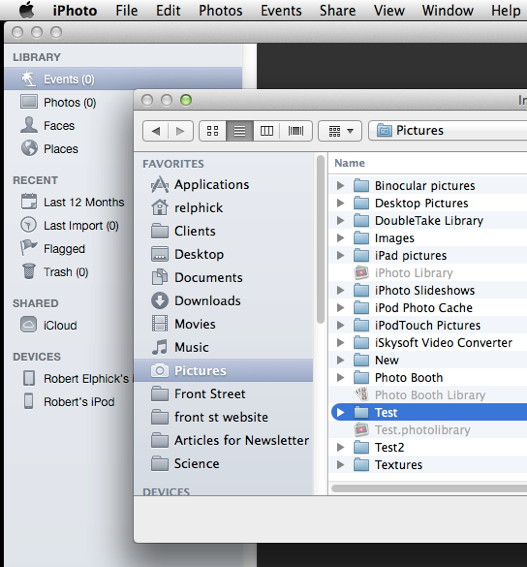Open Documents in Favorites
This screenshot has height=567, width=527.
[196, 277]
